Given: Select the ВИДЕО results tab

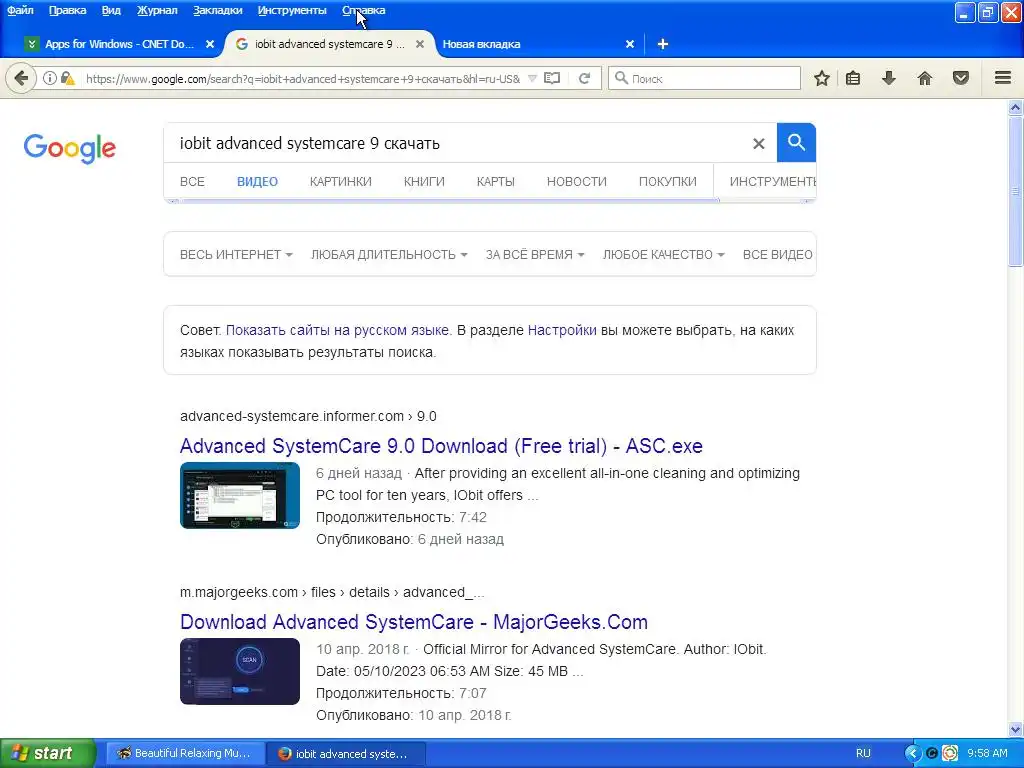Looking at the screenshot, I should coord(257,182).
